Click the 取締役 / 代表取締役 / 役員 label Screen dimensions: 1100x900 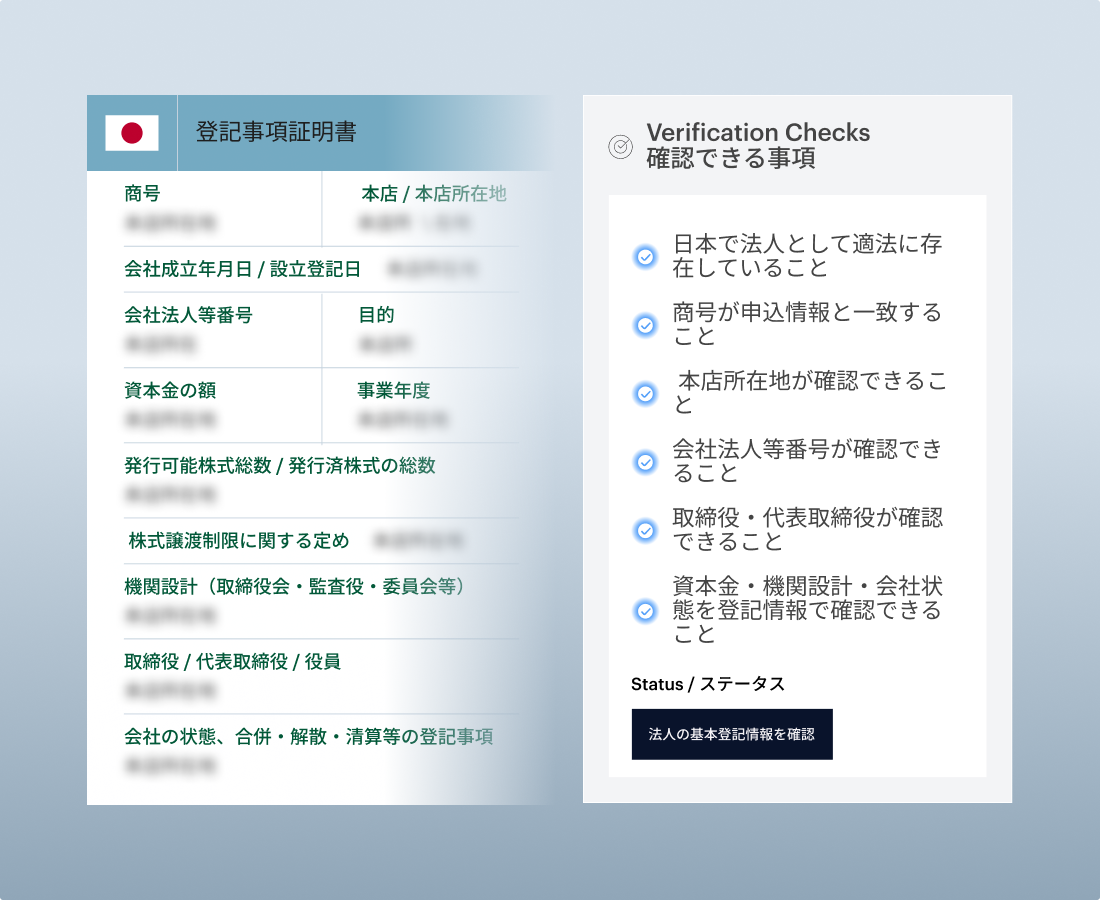click(x=232, y=661)
